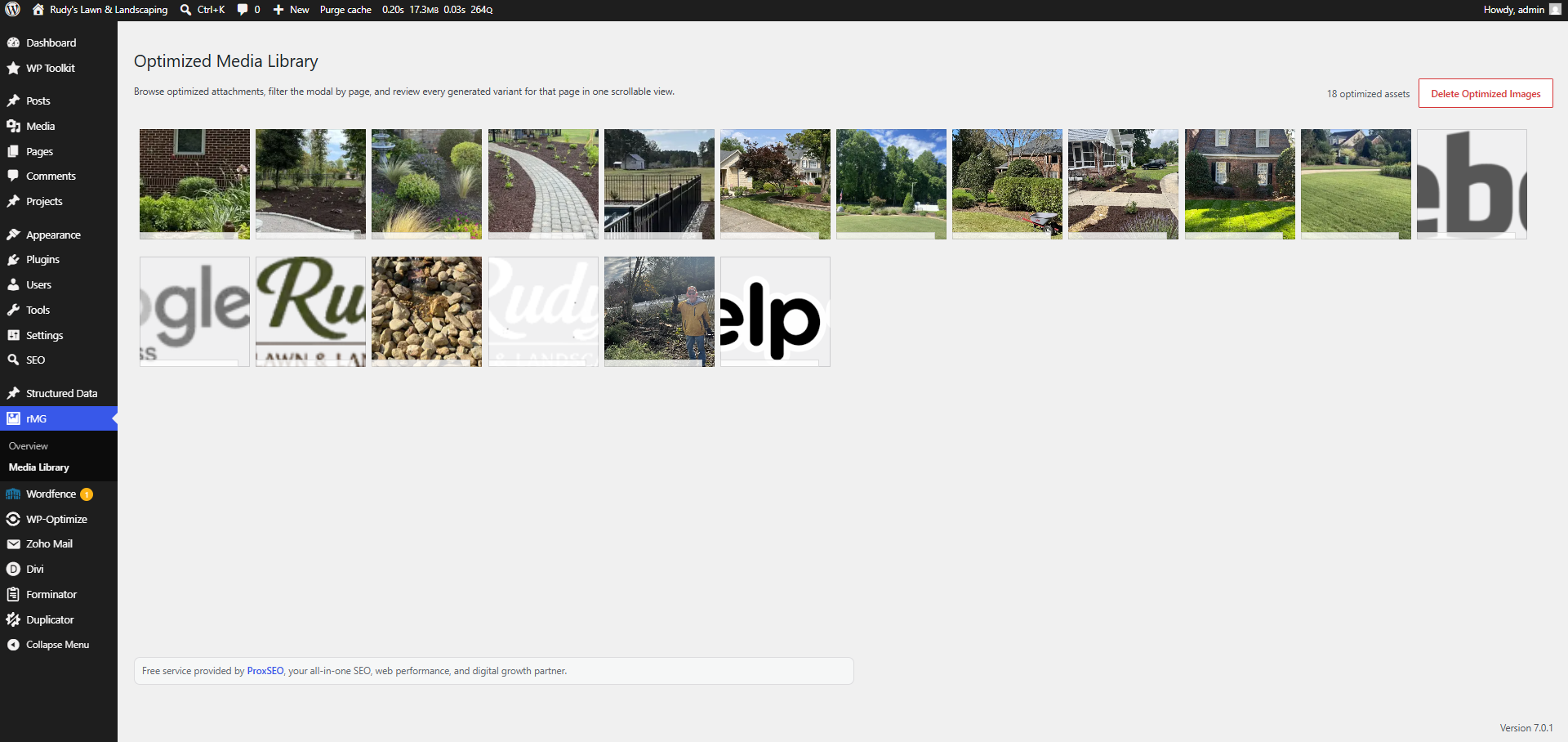Click the Comments speech bubble sidebar icon
This screenshot has width=1568, height=742.
click(13, 176)
